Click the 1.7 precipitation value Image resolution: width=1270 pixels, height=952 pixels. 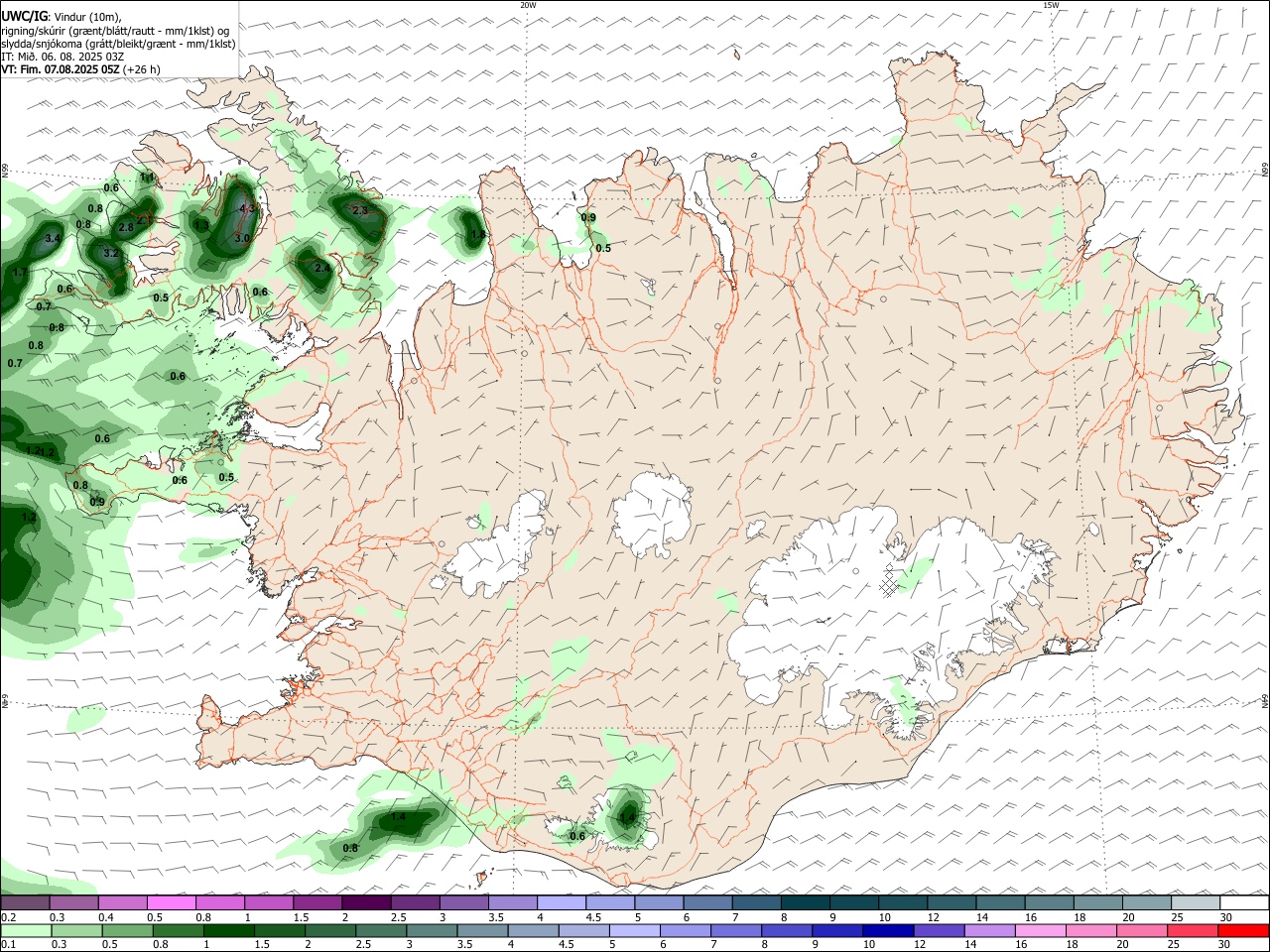(x=20, y=272)
